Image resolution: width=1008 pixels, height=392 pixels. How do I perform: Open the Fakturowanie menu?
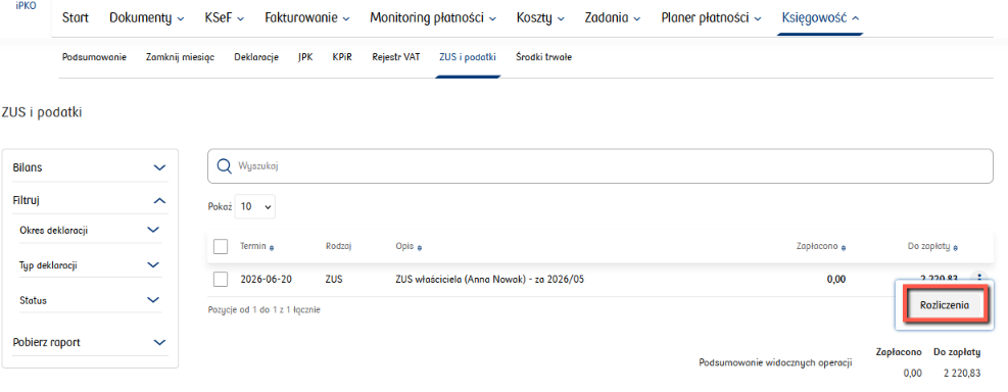307,19
